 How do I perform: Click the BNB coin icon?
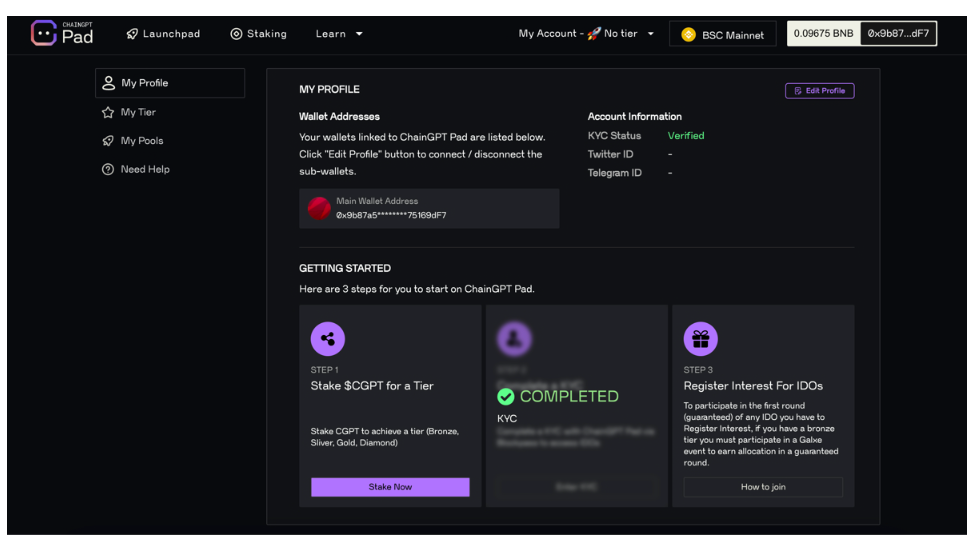click(x=688, y=34)
